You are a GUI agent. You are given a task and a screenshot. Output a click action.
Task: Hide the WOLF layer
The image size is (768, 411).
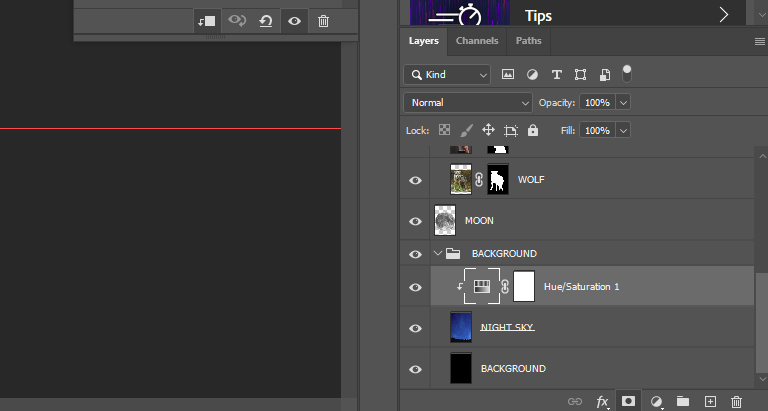416,180
